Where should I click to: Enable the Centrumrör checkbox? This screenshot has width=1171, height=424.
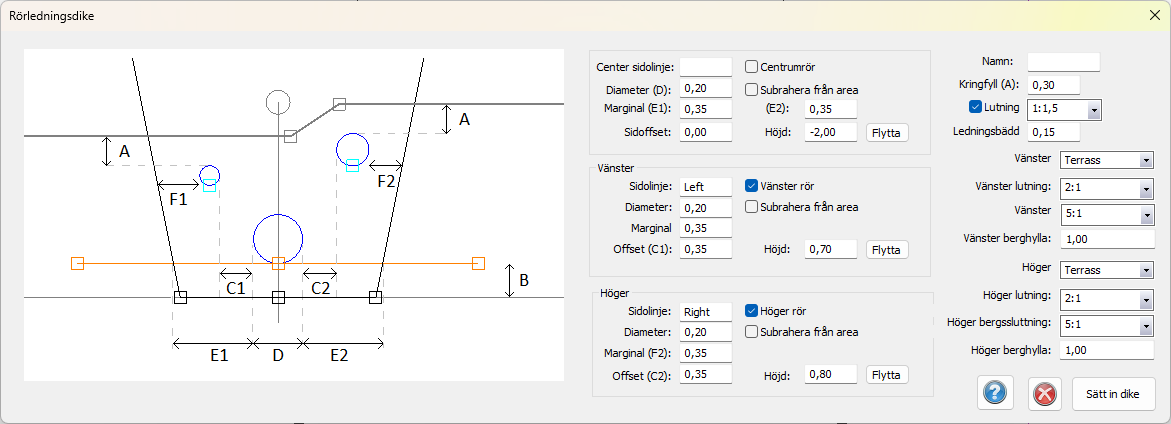752,67
